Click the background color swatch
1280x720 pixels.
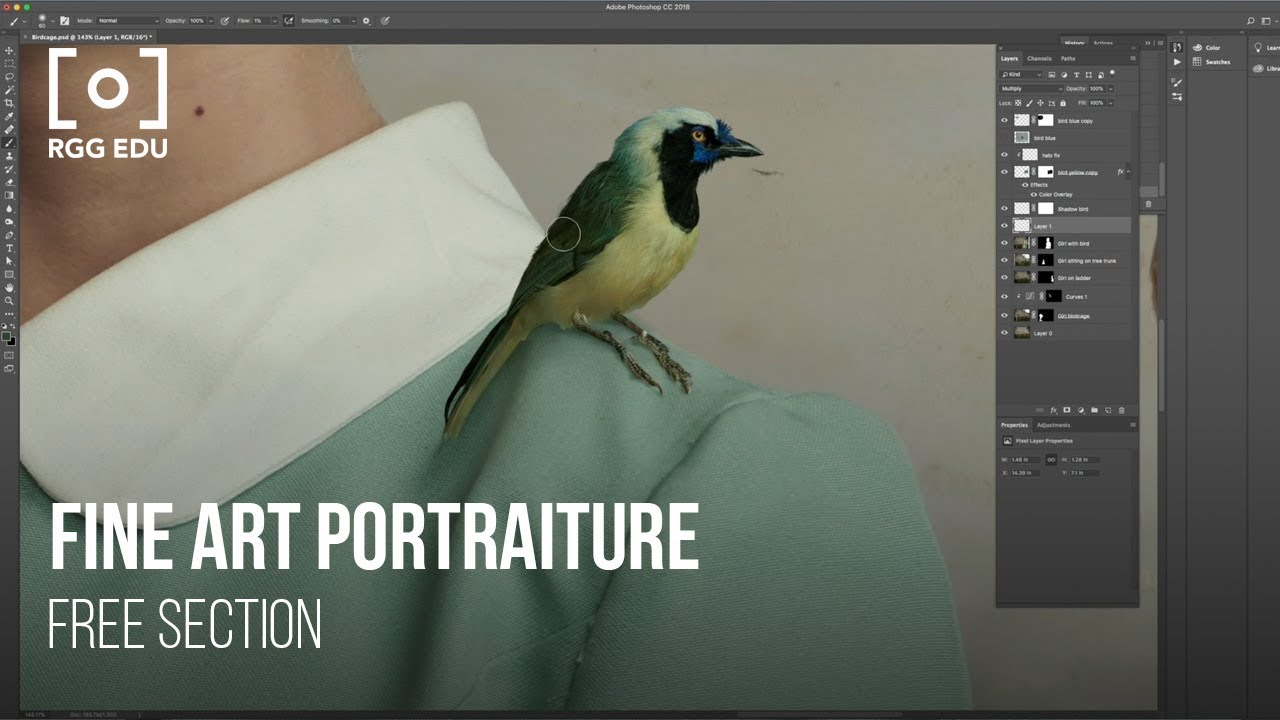pyautogui.click(x=12, y=341)
